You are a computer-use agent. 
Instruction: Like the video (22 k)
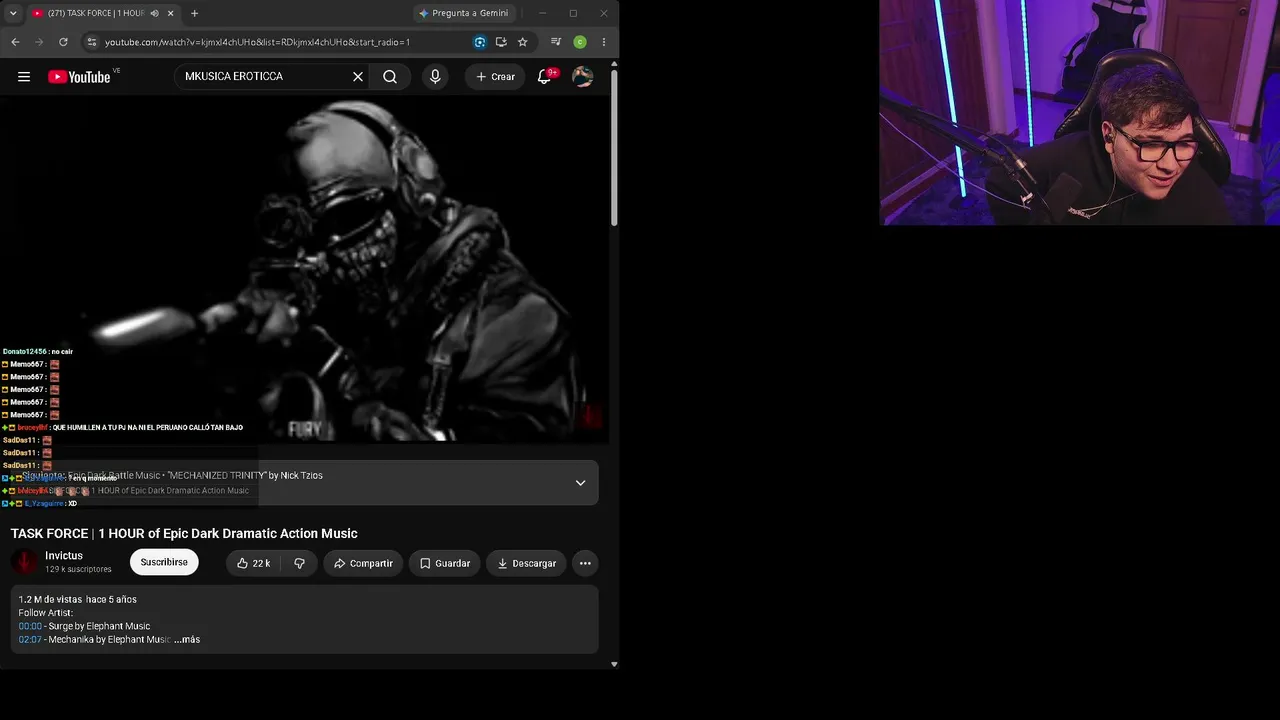tap(252, 563)
